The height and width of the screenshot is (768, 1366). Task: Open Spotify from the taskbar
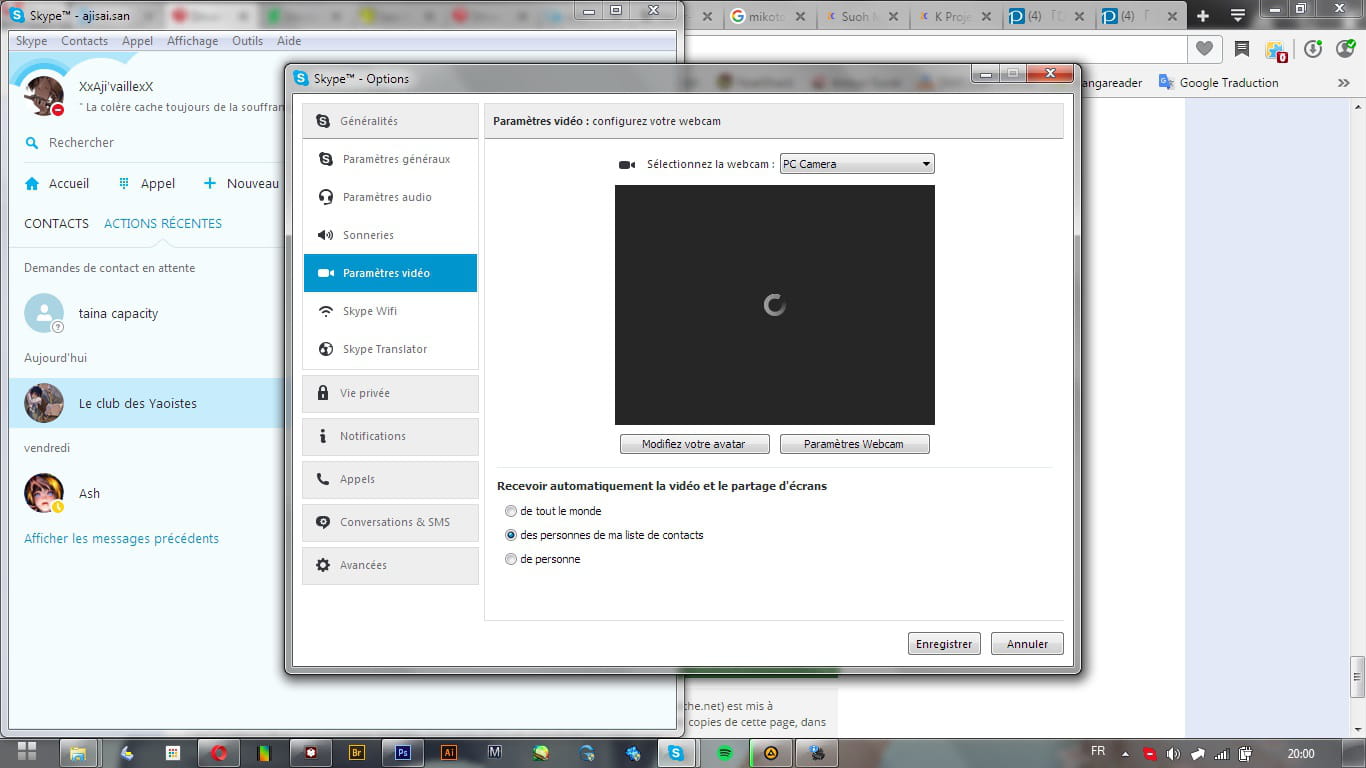(x=725, y=753)
